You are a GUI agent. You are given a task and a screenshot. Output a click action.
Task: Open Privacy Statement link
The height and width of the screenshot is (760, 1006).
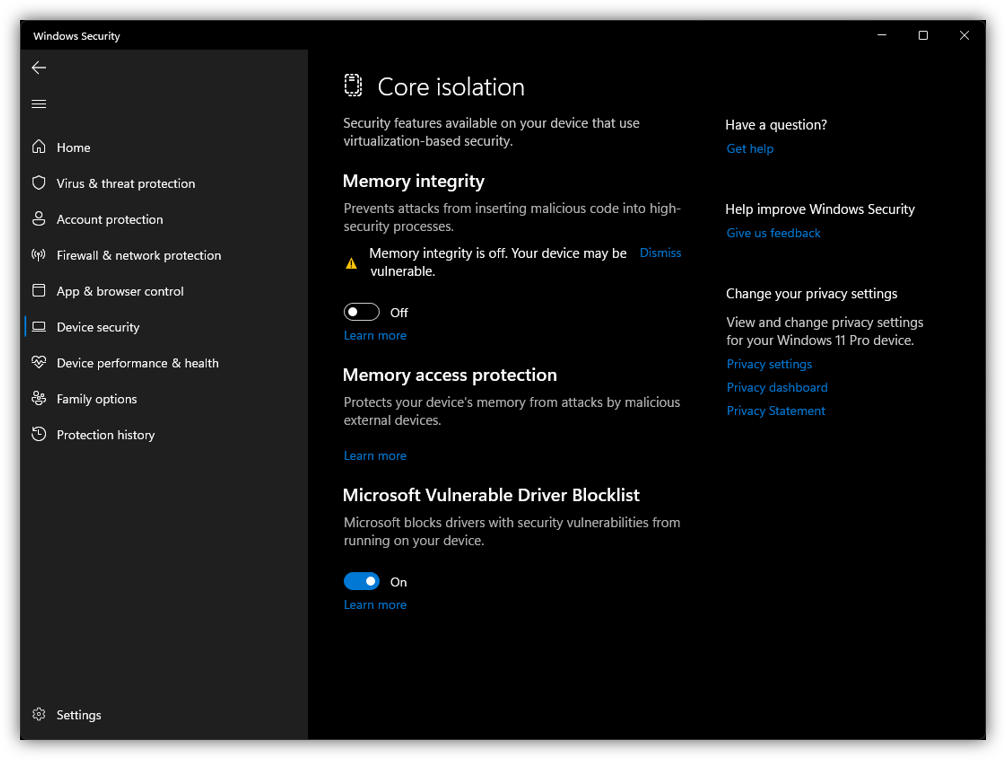click(x=776, y=411)
